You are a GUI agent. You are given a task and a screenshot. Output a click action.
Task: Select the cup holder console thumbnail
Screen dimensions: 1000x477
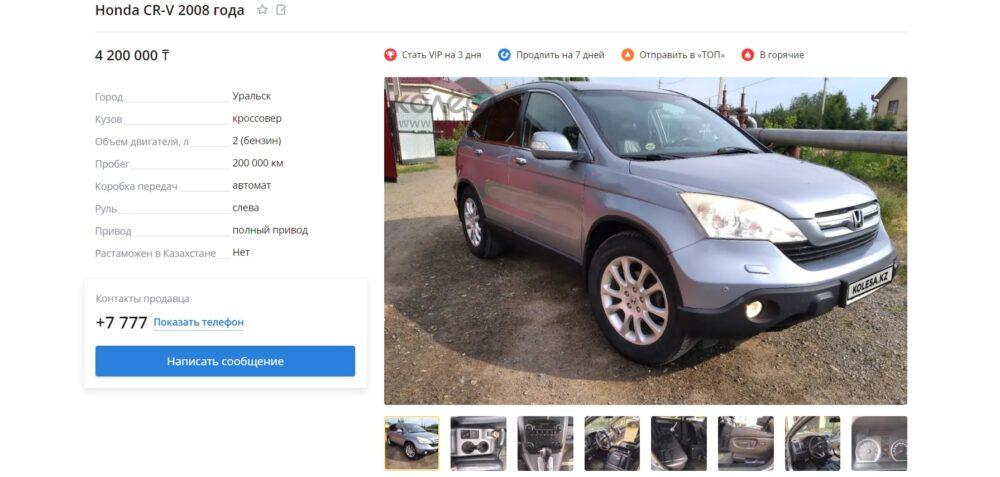pos(478,444)
